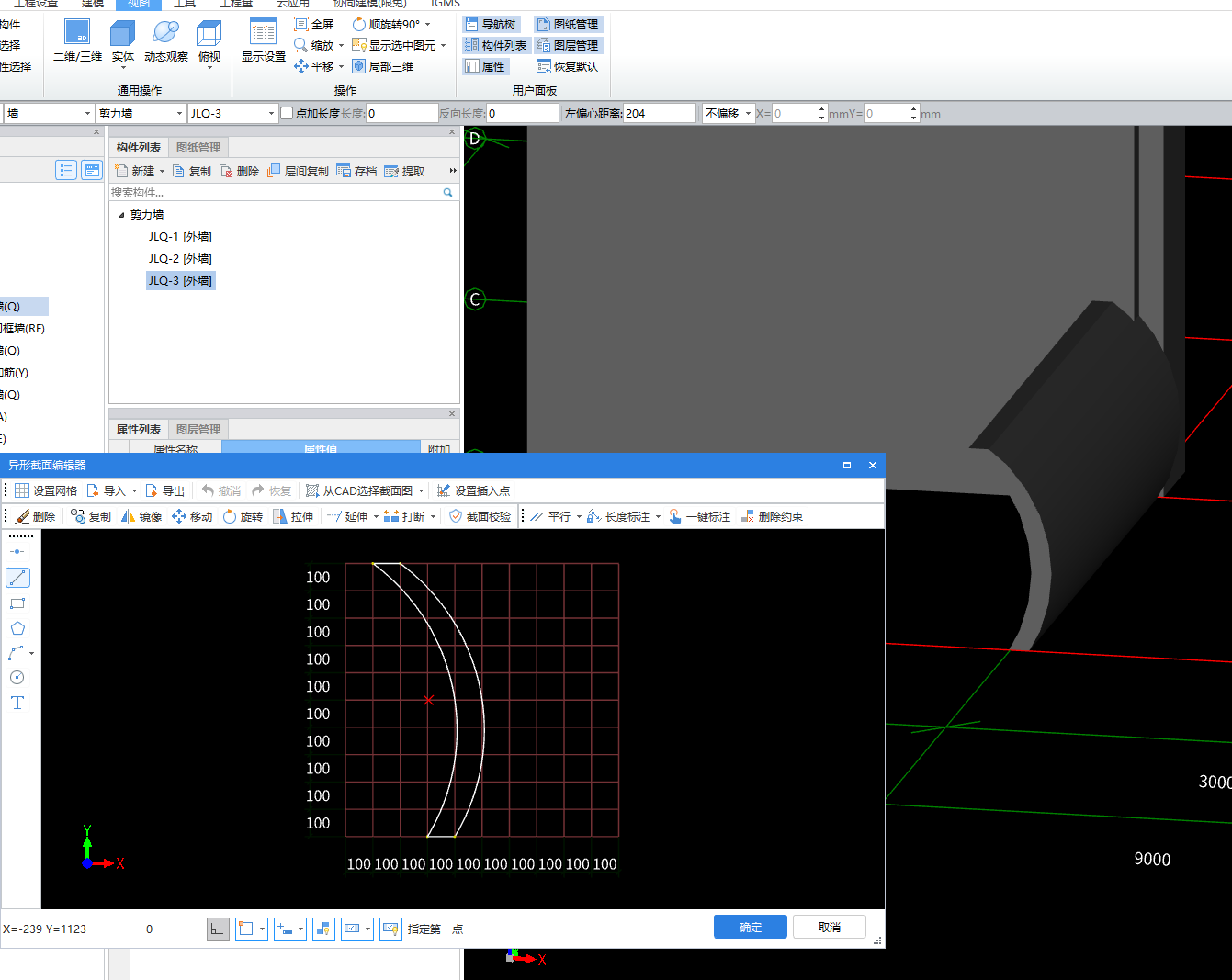Select the point tool in section editor
1232x980 pixels.
tap(17, 551)
